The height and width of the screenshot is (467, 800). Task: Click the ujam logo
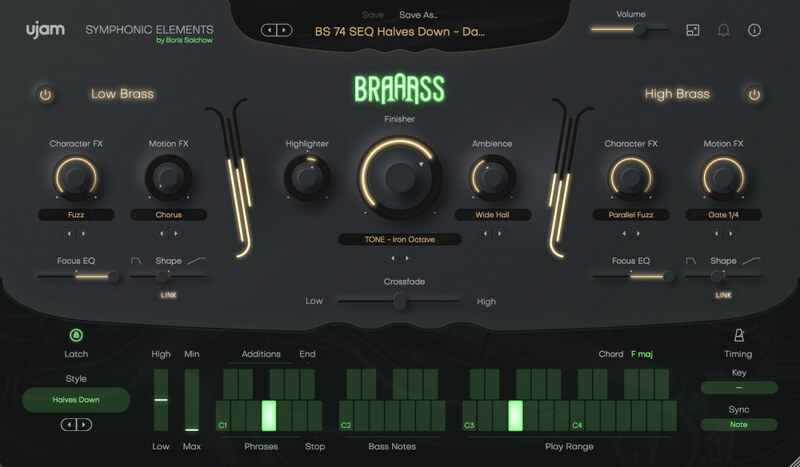tap(43, 31)
